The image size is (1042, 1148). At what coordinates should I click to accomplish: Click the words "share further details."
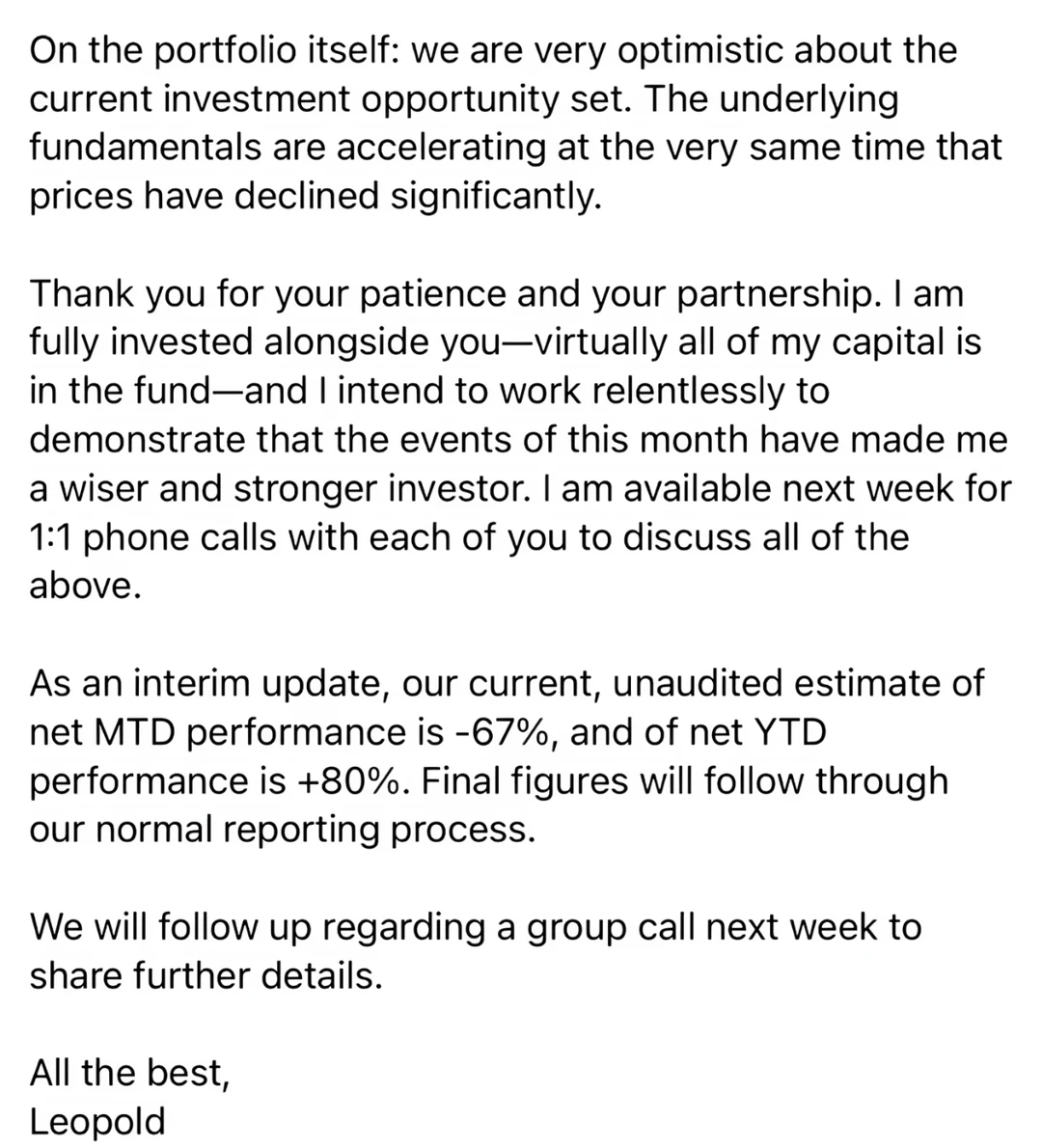coord(206,975)
